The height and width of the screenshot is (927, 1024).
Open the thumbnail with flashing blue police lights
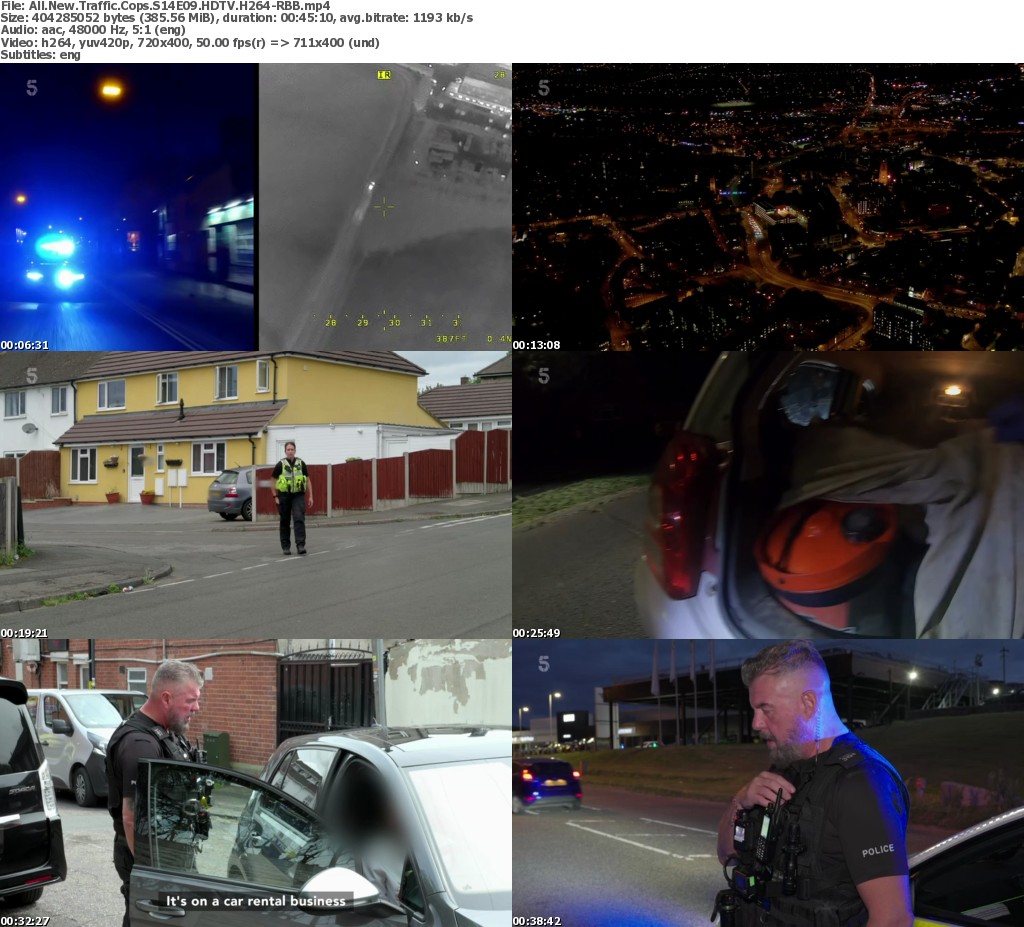[128, 207]
